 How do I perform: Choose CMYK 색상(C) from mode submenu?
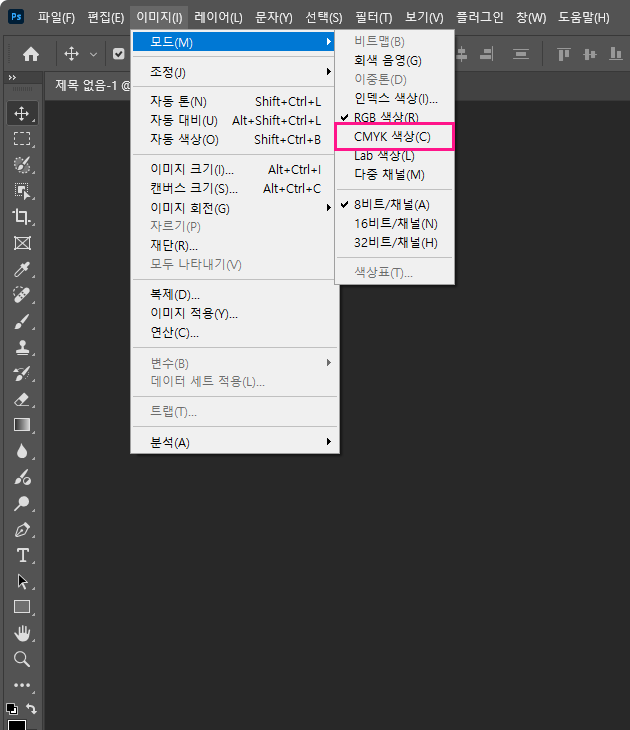coord(393,137)
